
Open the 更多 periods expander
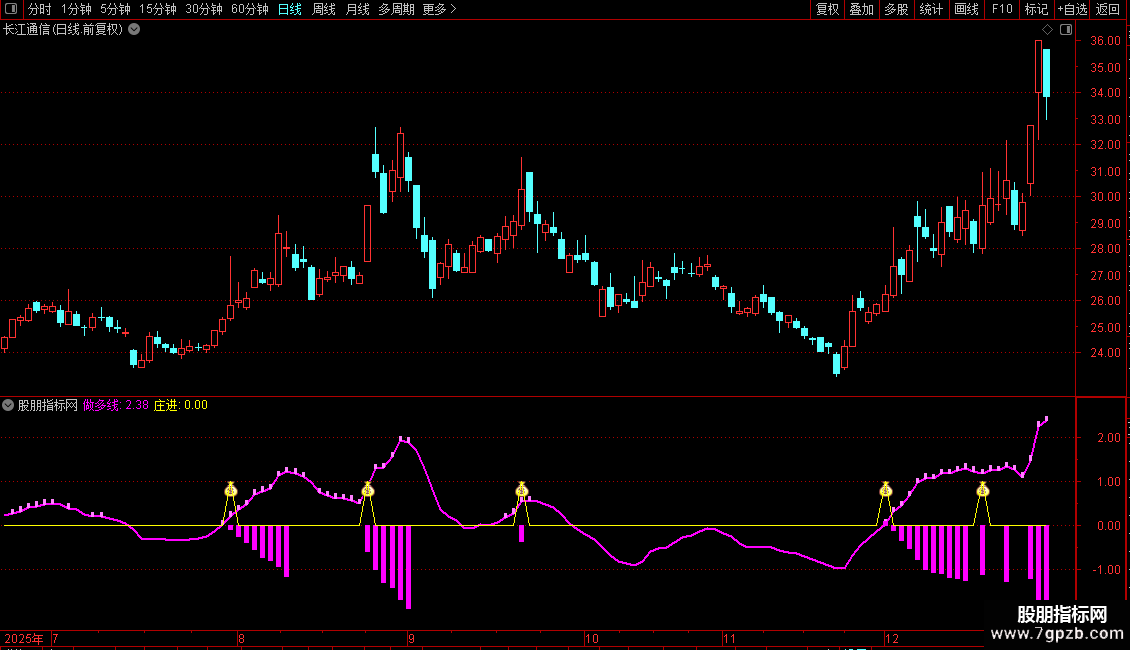click(439, 10)
